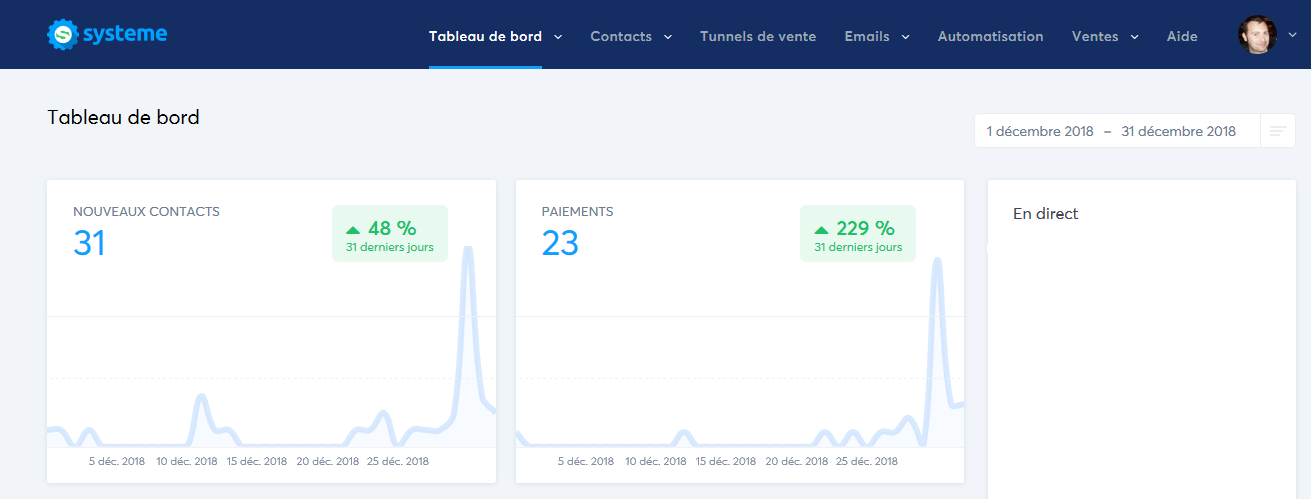Click the 48 % growth badge

(390, 234)
